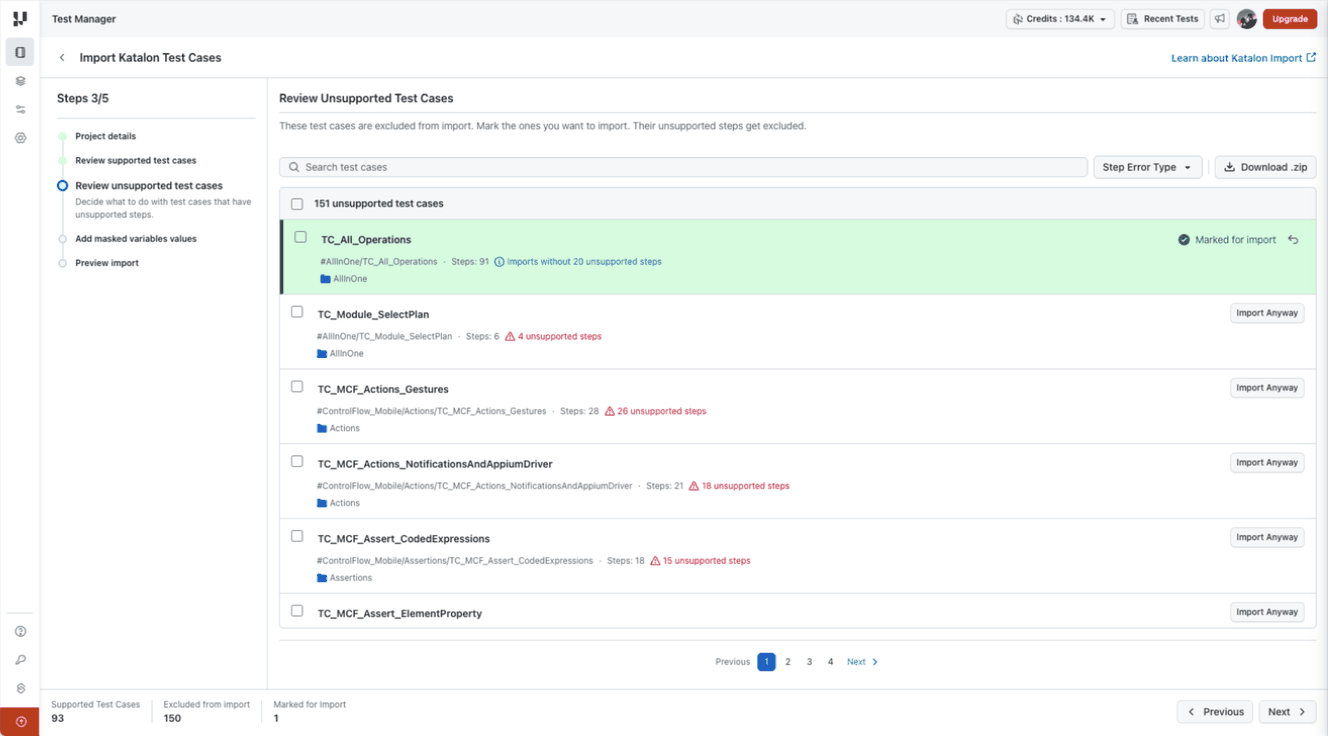Click the magnifier icon in search field

(x=294, y=167)
